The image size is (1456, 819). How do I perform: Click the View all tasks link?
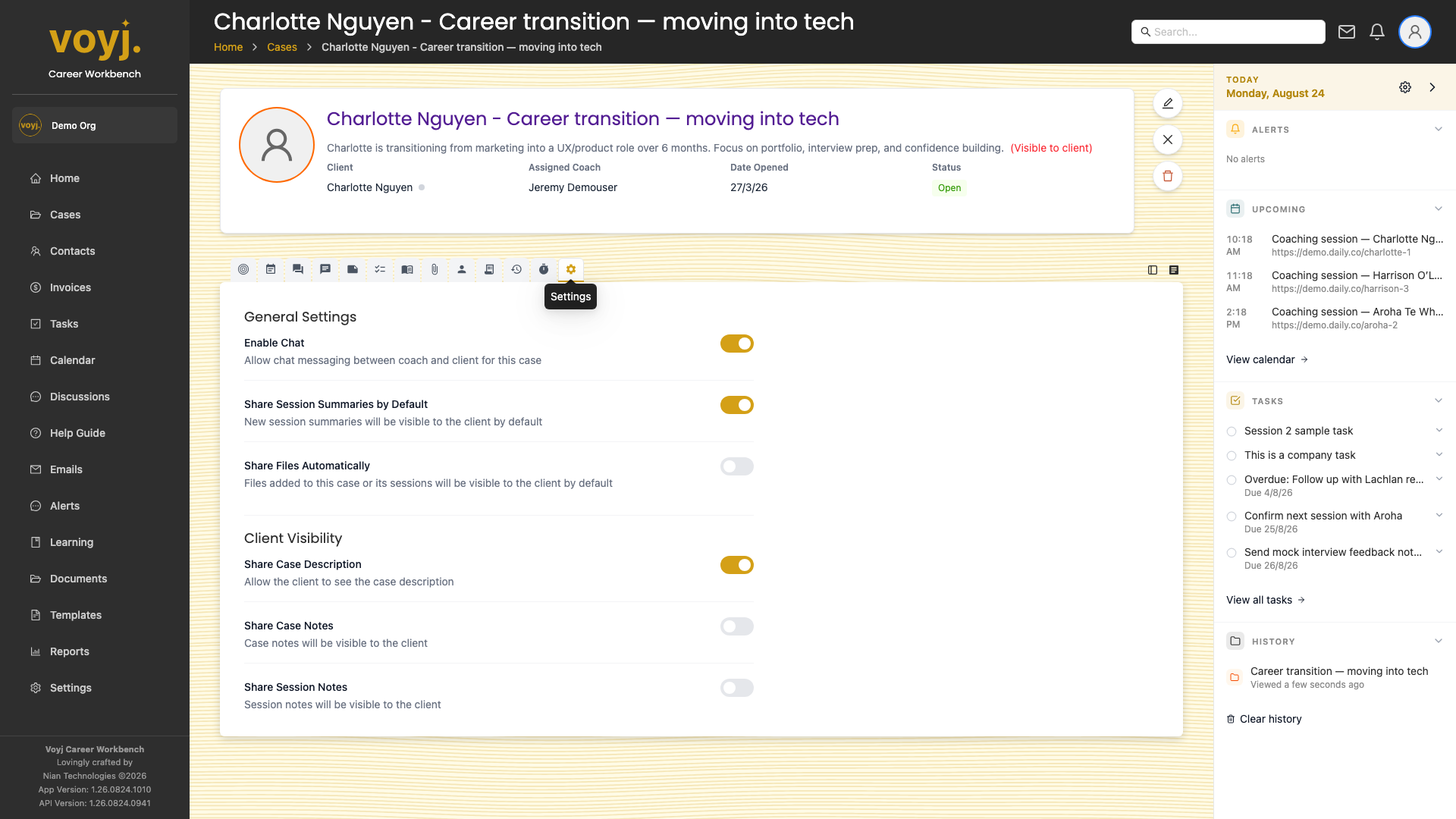[1265, 600]
